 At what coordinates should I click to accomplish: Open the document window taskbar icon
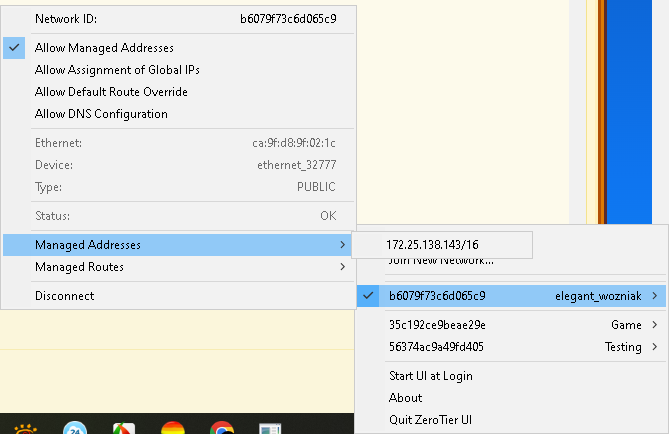270,428
